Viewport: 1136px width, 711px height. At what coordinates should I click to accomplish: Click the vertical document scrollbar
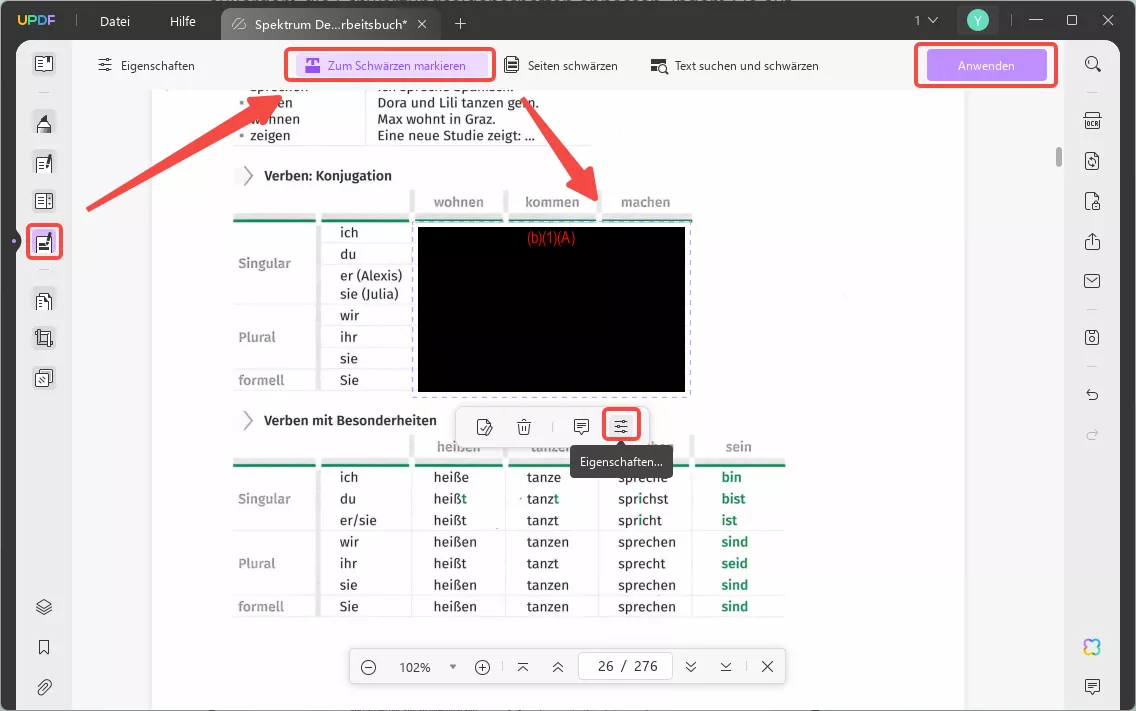(x=1058, y=157)
